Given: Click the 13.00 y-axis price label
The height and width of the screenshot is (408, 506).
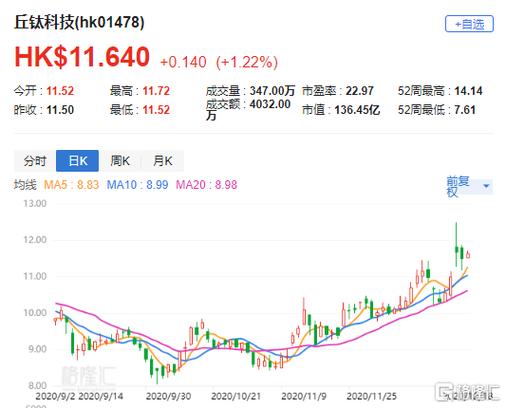Looking at the screenshot, I should (x=35, y=203).
